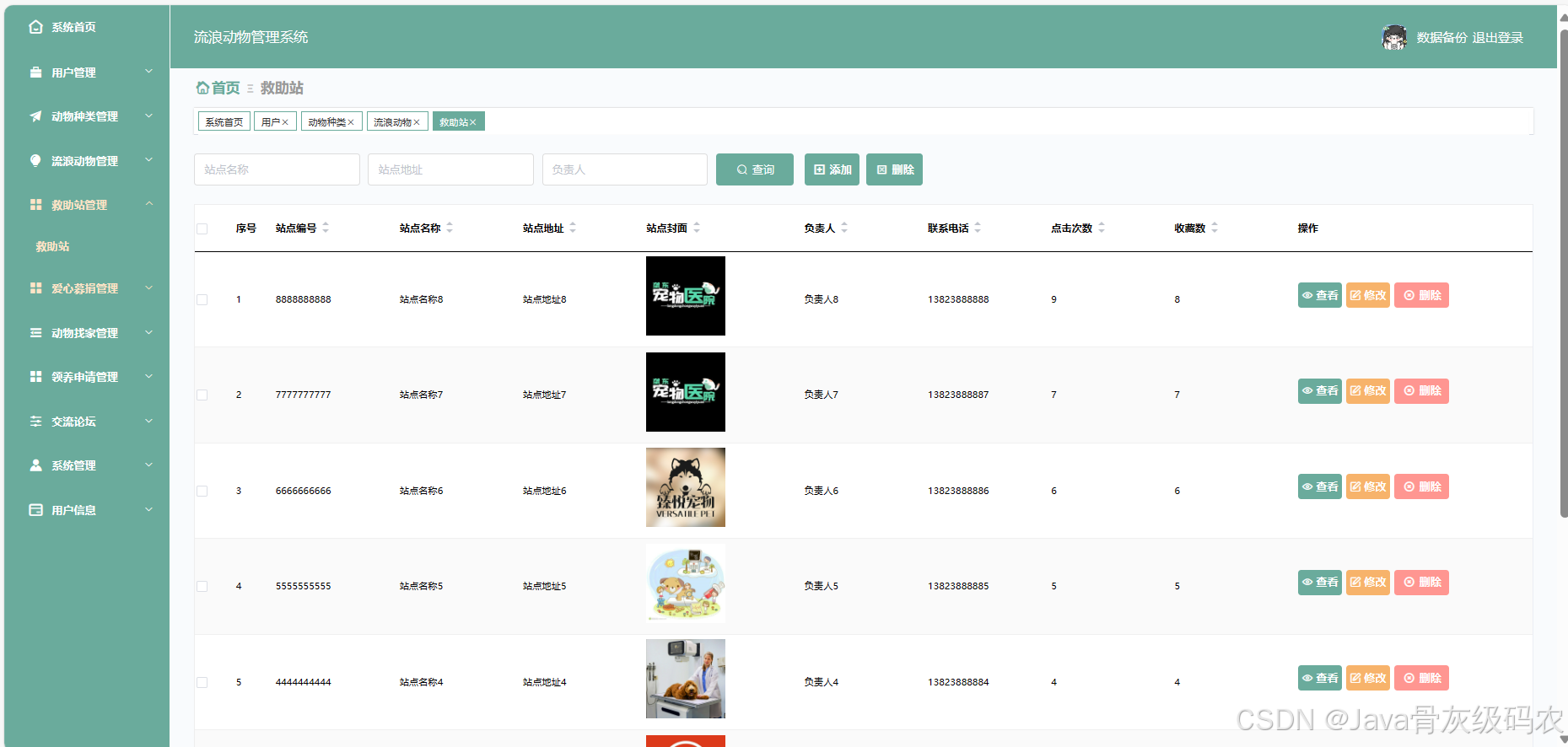The image size is (1568, 747).
Task: Focus the 站点名称 search field
Action: [x=277, y=169]
